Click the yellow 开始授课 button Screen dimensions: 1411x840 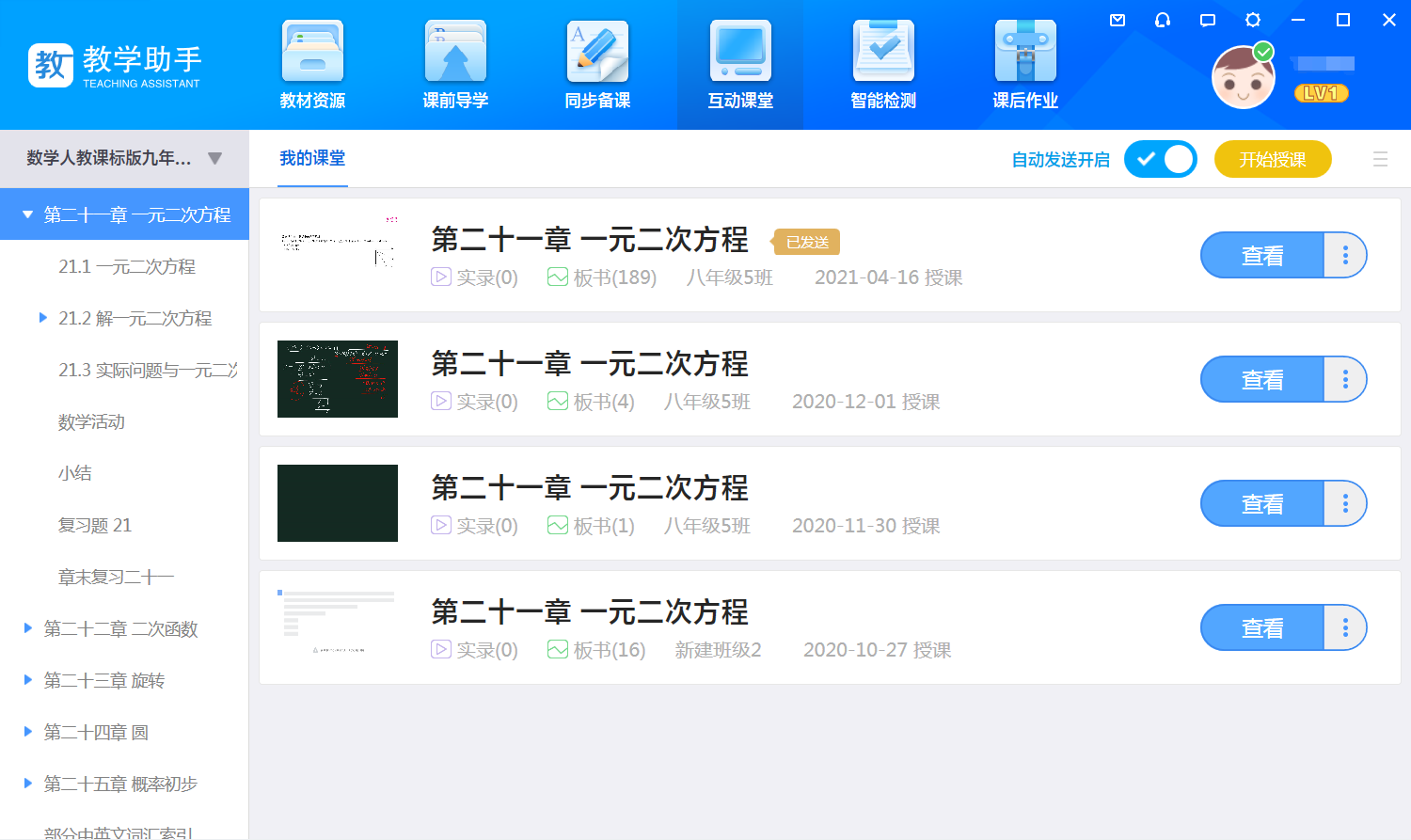(x=1272, y=159)
